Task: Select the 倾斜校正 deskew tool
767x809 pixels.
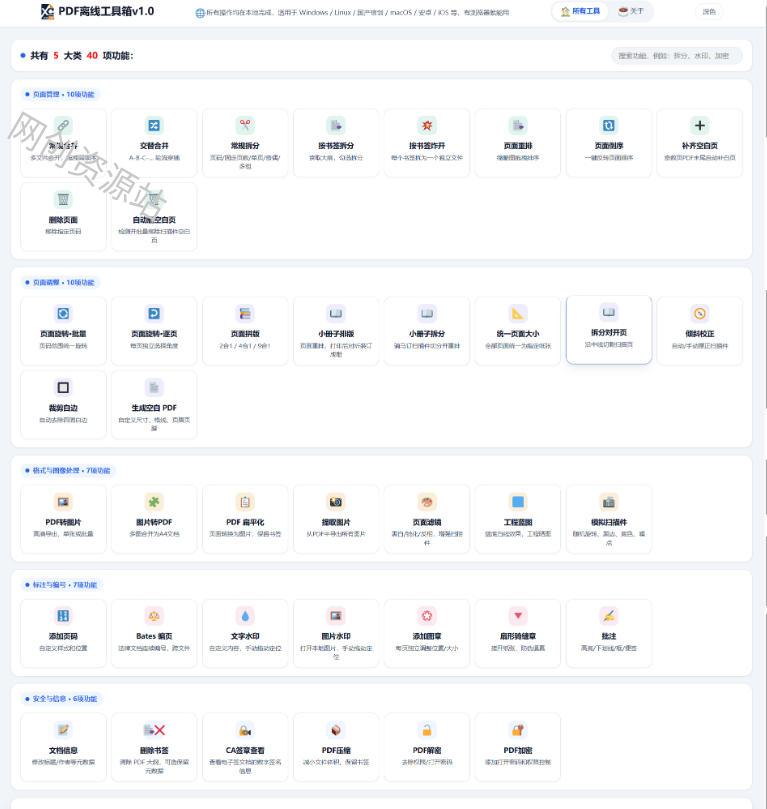Action: (699, 331)
